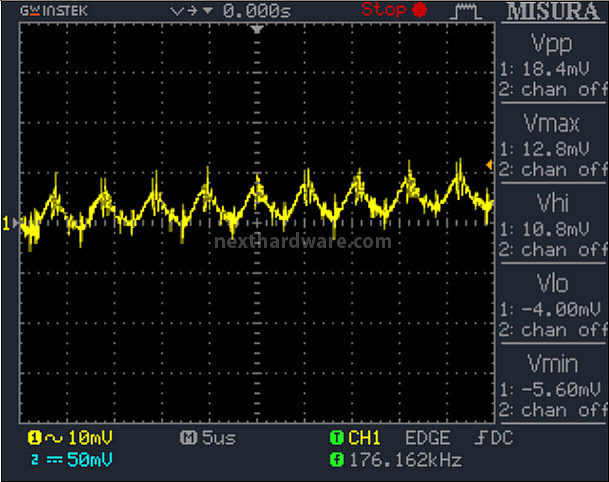Screen dimensions: 609x482
Task: Click the red Stop status indicator
Action: pos(394,10)
